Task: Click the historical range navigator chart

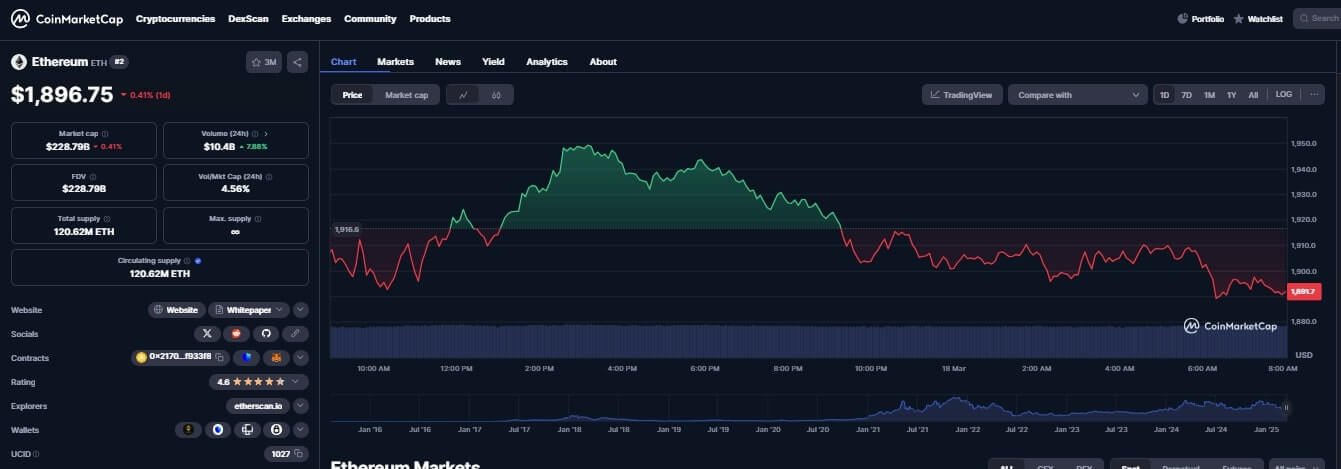Action: (806, 408)
